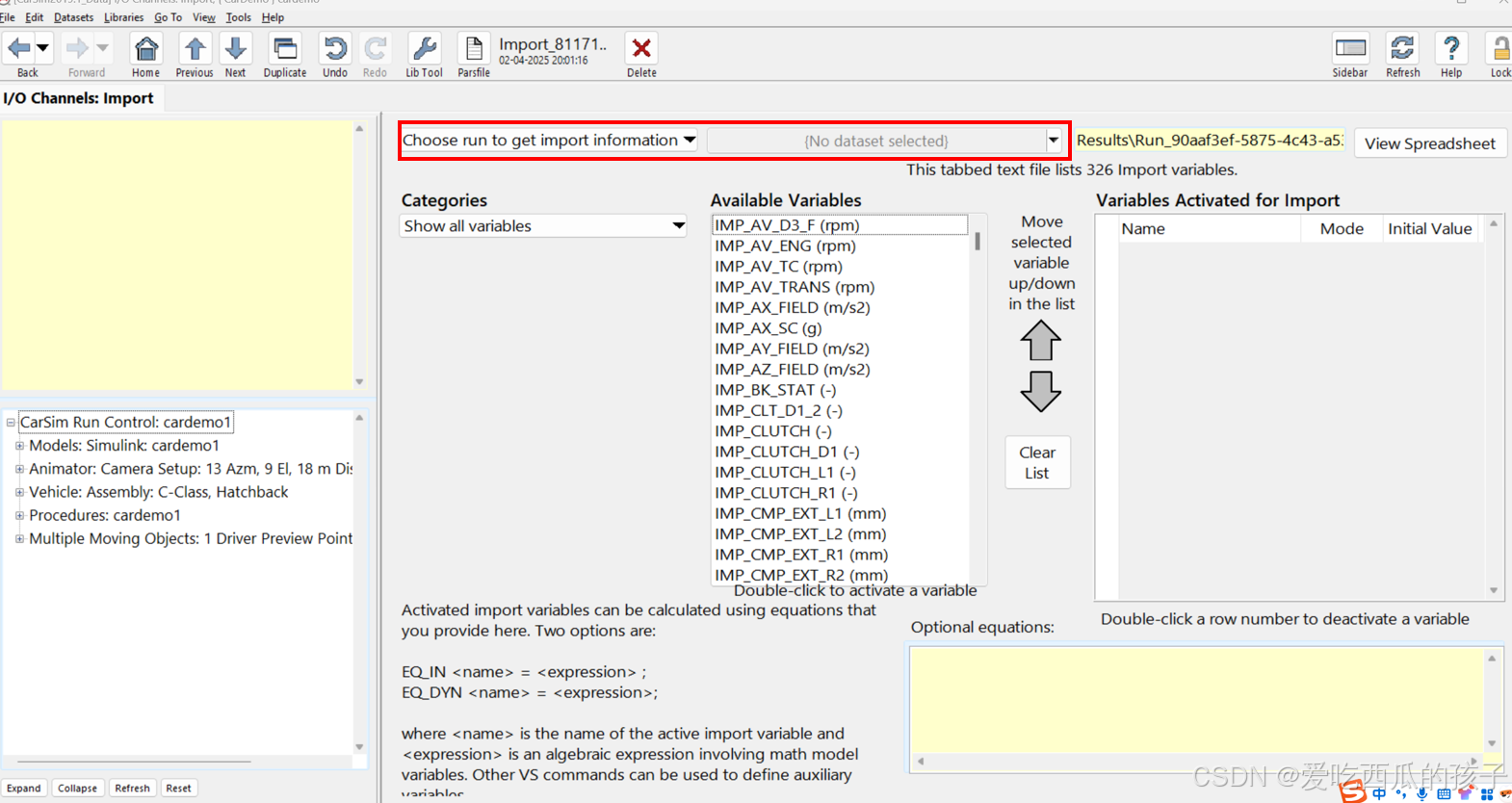Click the Back arrow icon
Screen dimensions: 1512x803
18,47
